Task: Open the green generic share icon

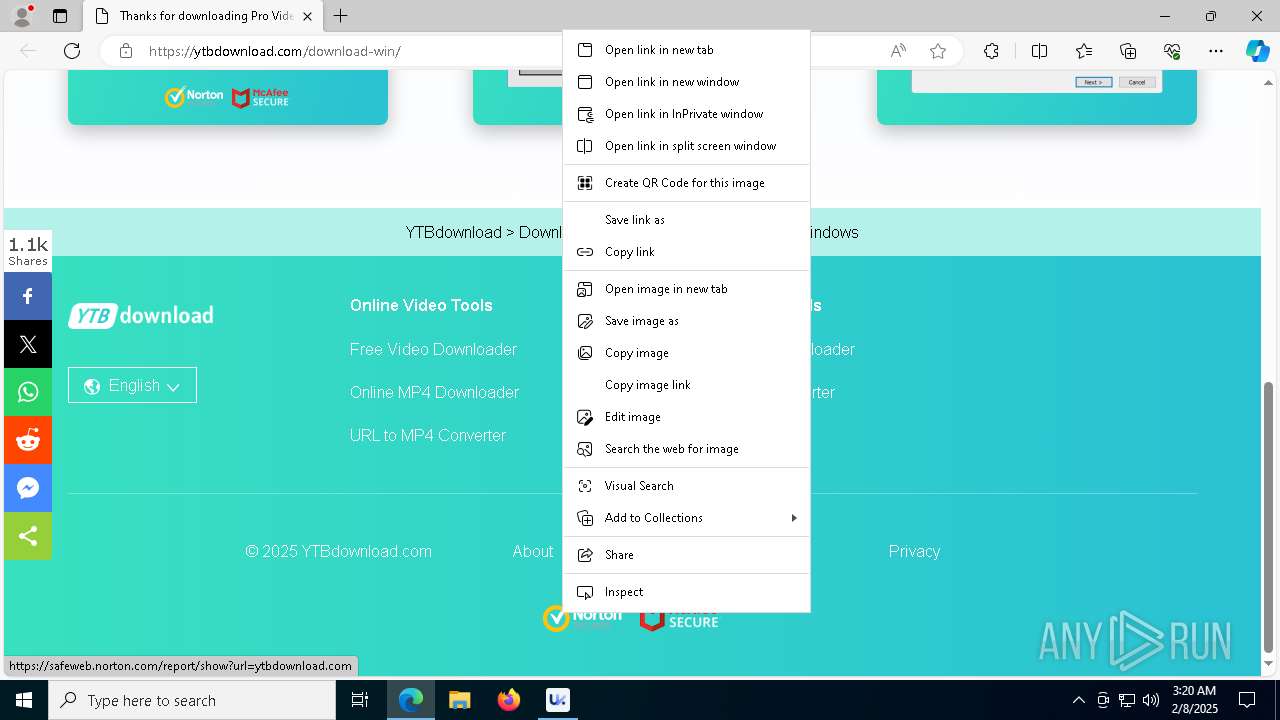Action: pos(28,536)
